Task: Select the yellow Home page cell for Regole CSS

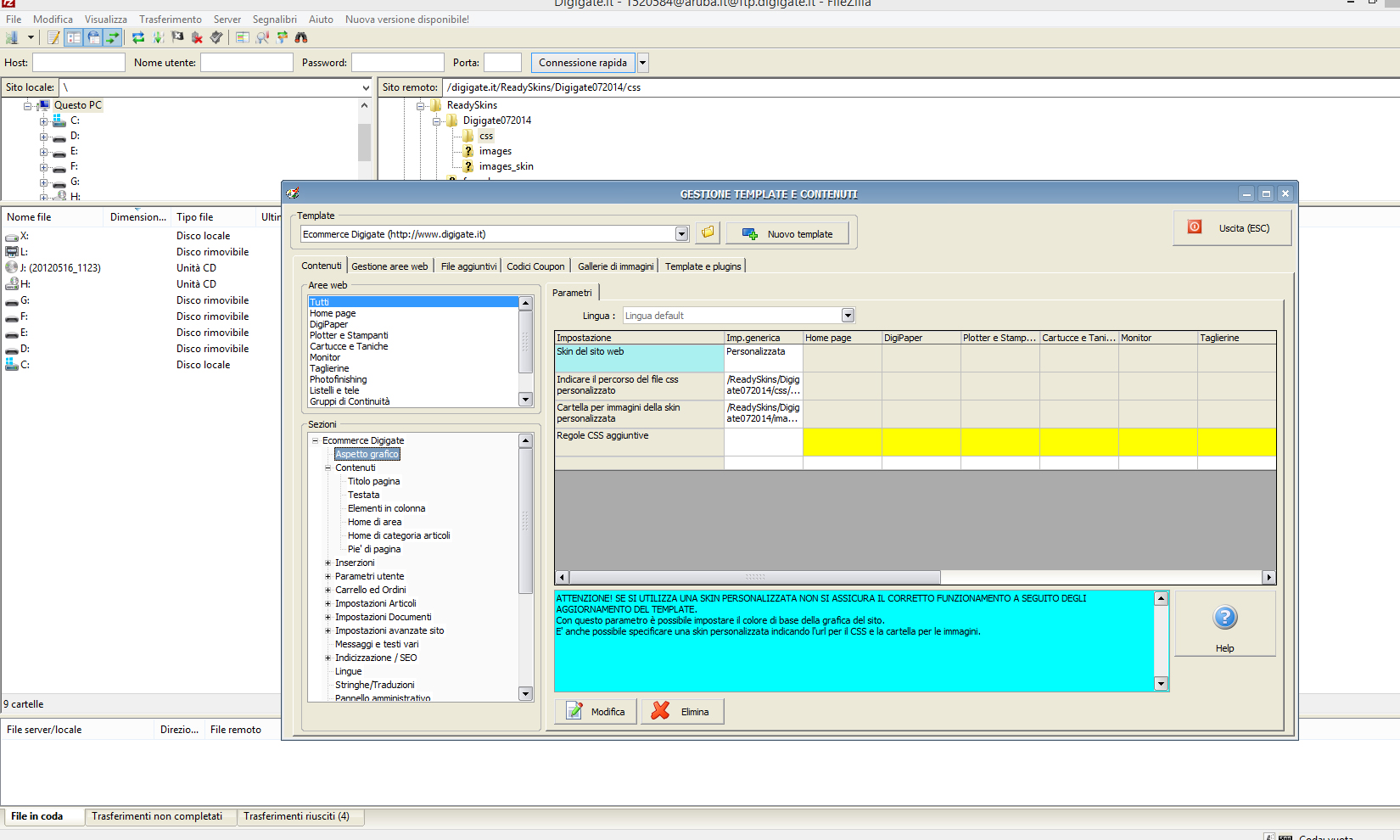Action: [843, 442]
